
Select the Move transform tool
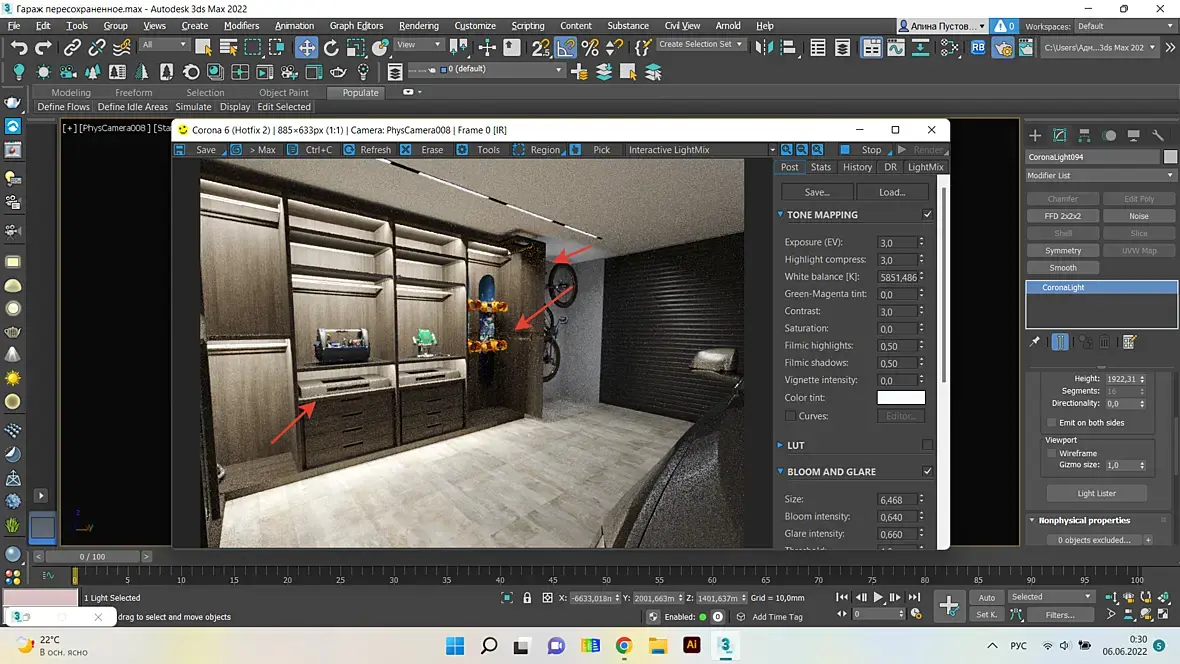coord(306,47)
